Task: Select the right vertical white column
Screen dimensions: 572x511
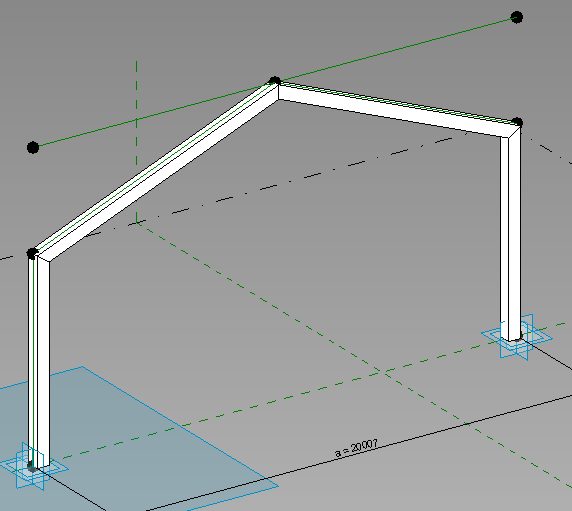Action: [511, 233]
